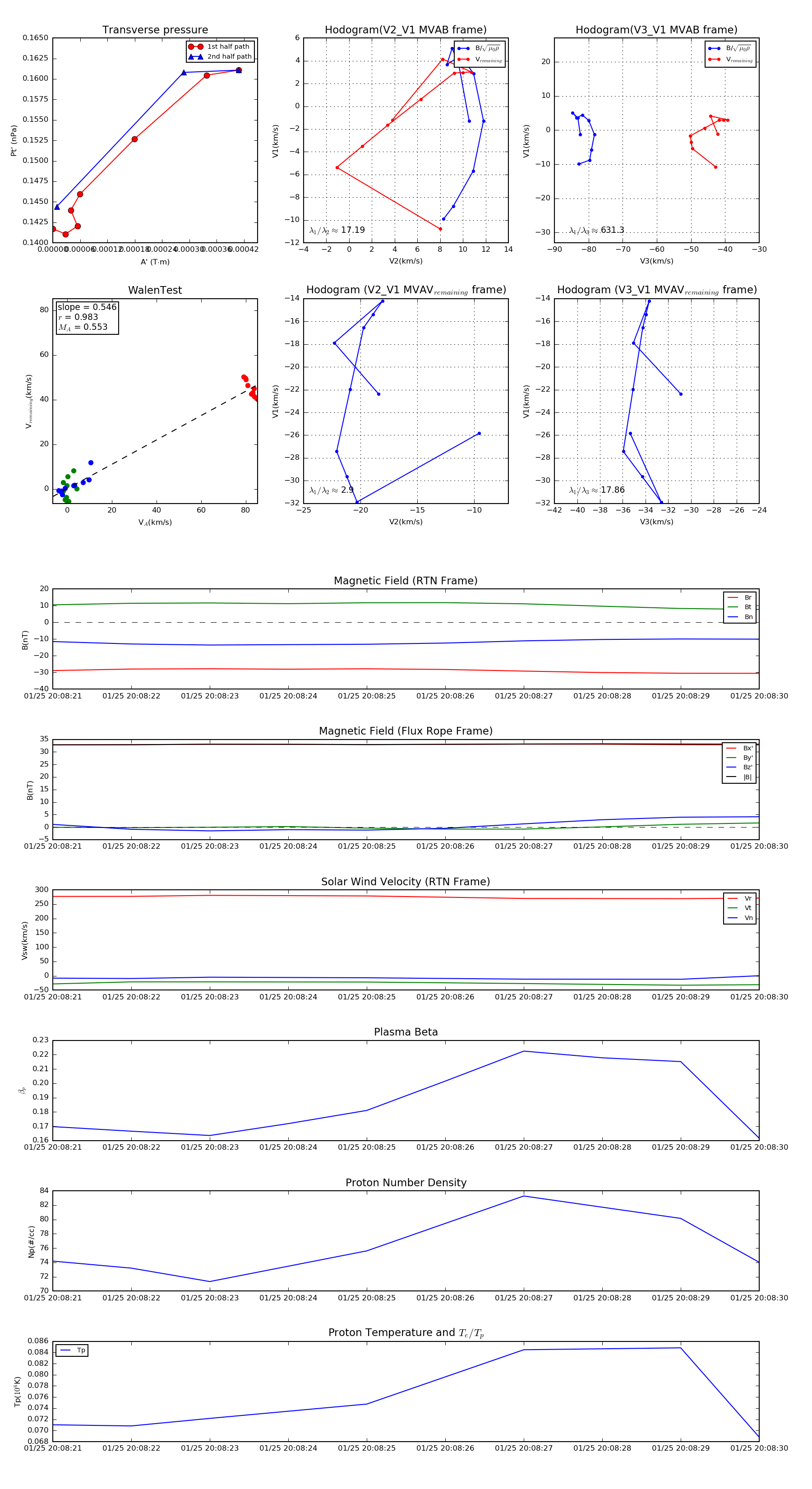Click the "Proton Number Density" title
Screen dimensions: 812x1489
[406, 1183]
